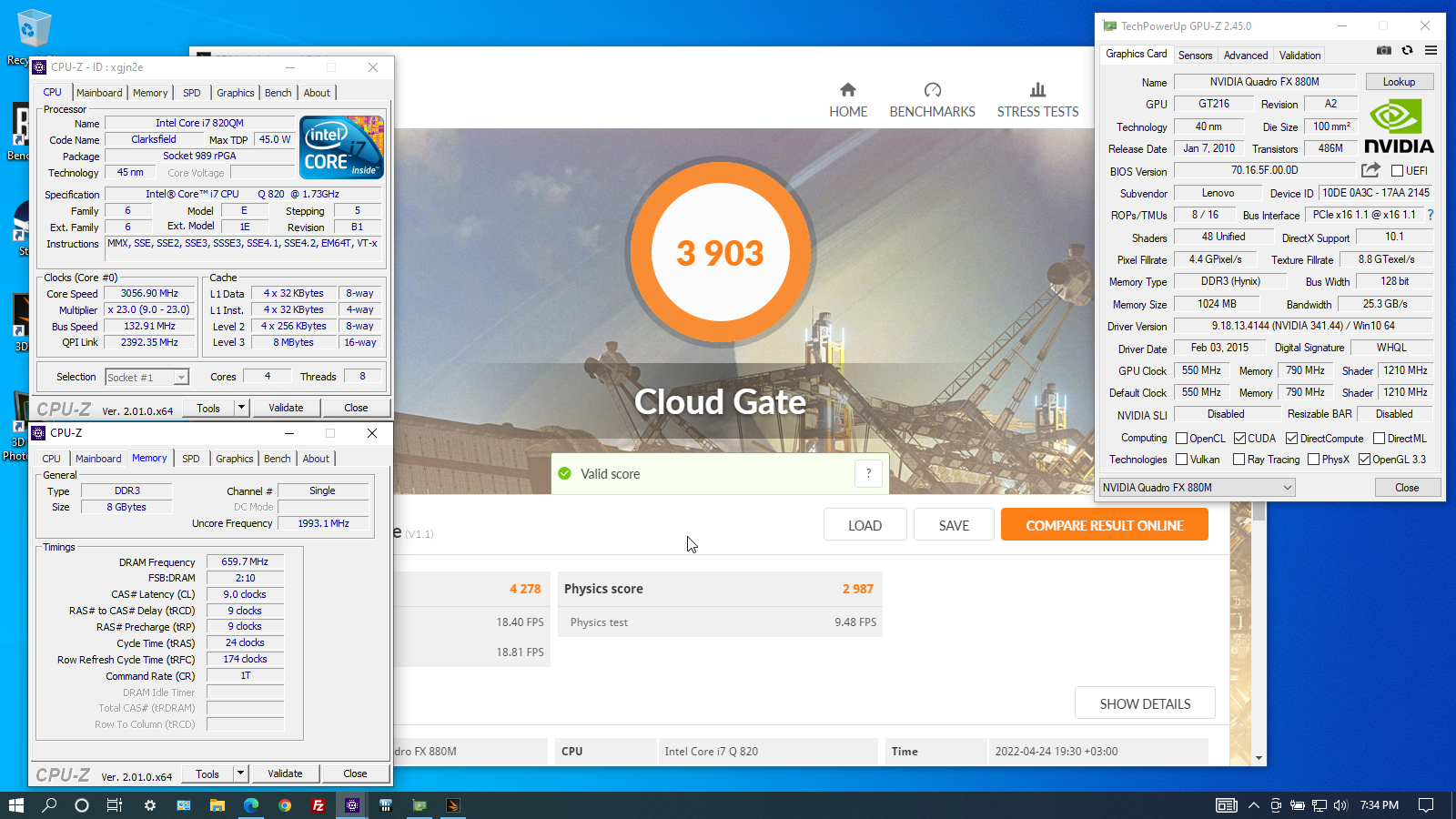Click Close button in the lower CPU-Z window

pyautogui.click(x=355, y=773)
